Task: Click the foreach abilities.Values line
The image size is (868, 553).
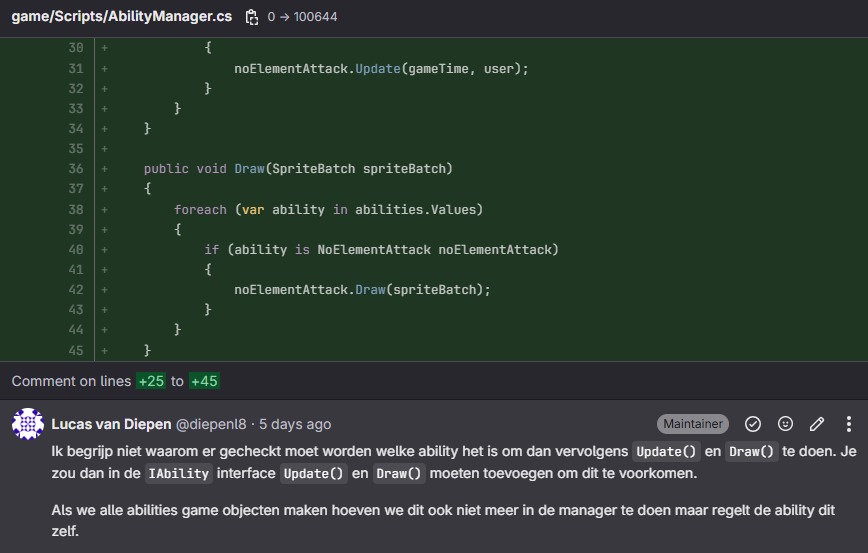Action: pyautogui.click(x=328, y=209)
